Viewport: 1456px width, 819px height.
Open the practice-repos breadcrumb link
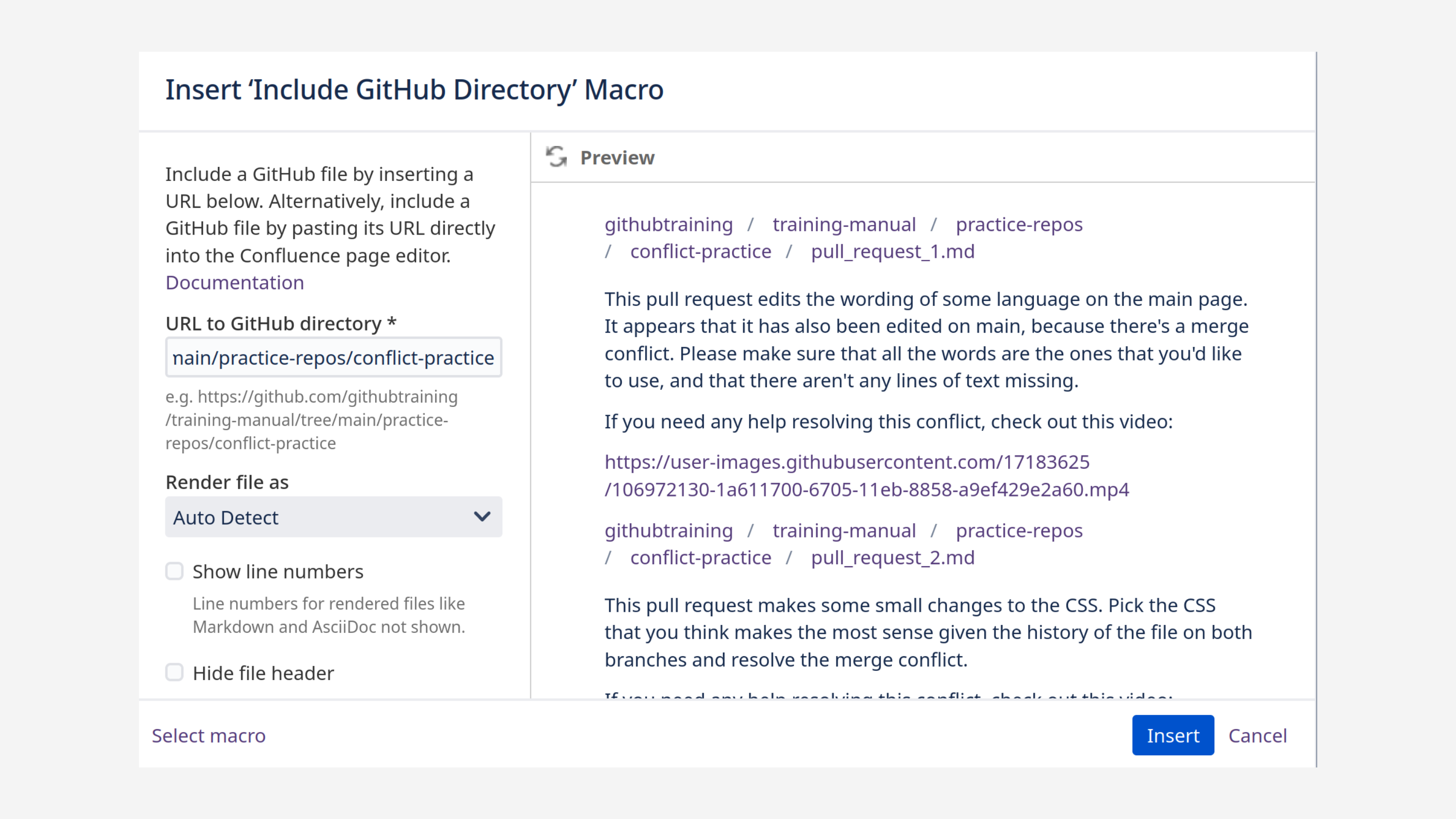1019,224
